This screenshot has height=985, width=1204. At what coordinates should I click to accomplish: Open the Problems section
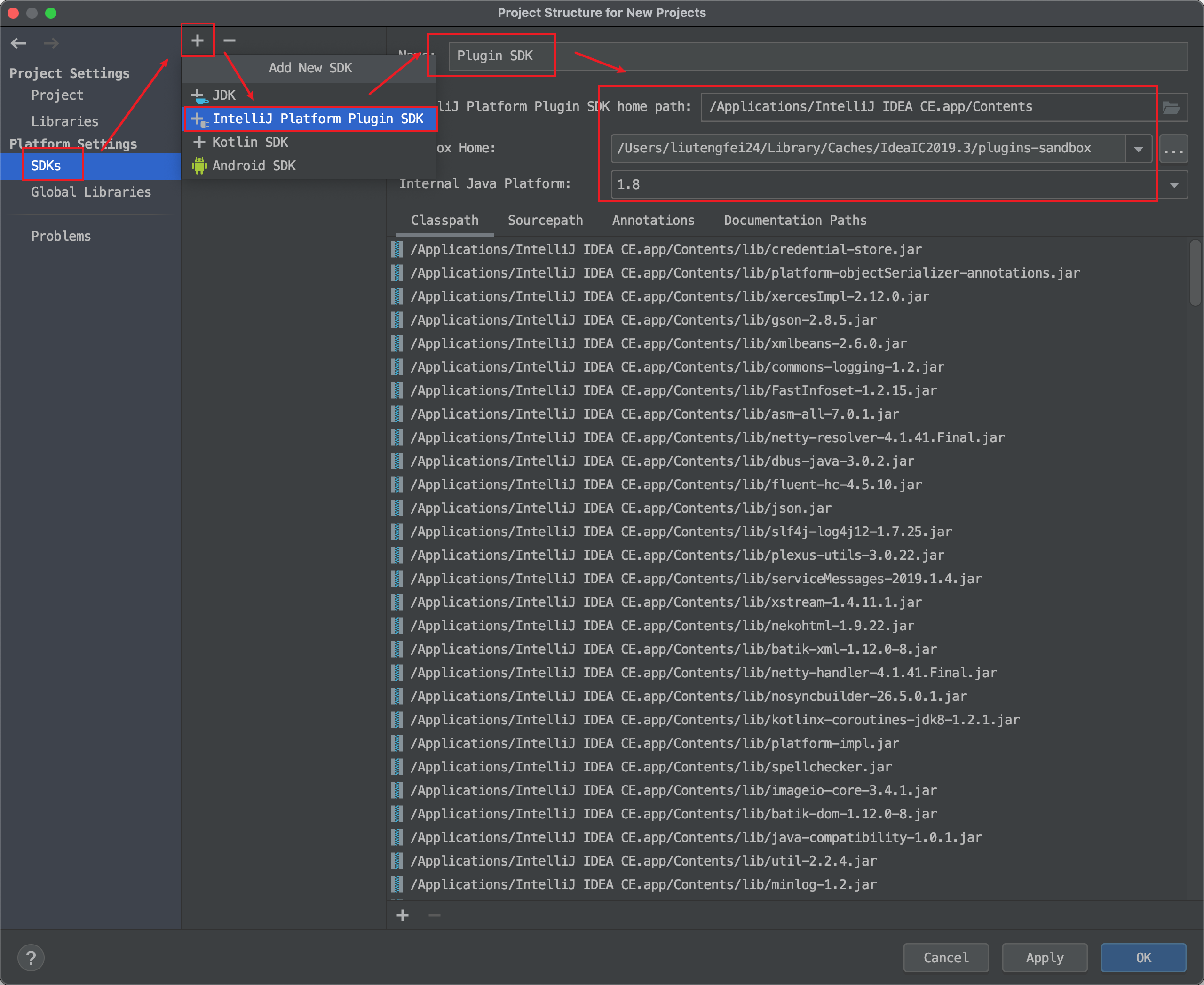[x=61, y=236]
